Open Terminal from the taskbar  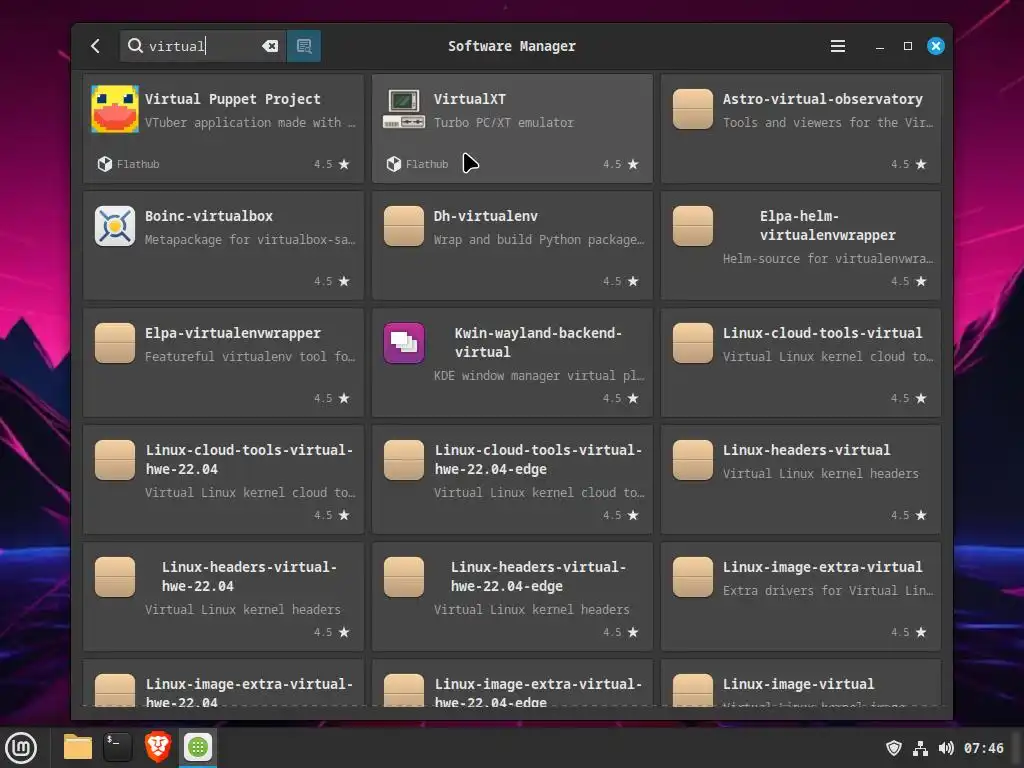point(118,747)
